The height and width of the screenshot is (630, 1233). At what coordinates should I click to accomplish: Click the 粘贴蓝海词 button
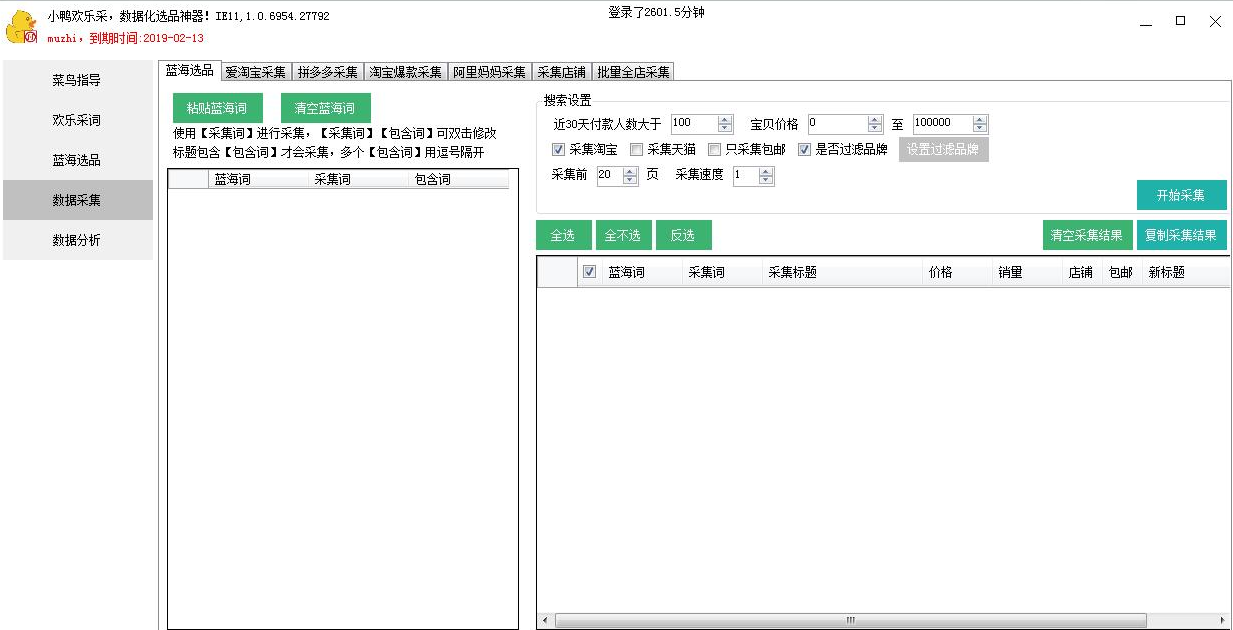[x=217, y=108]
